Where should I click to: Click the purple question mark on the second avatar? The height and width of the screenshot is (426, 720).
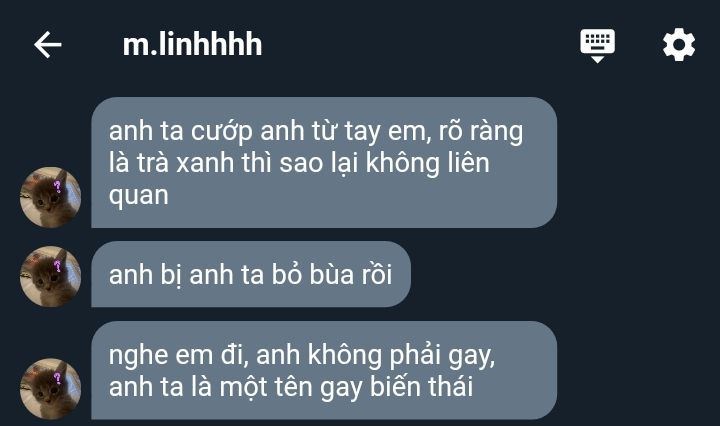click(57, 266)
